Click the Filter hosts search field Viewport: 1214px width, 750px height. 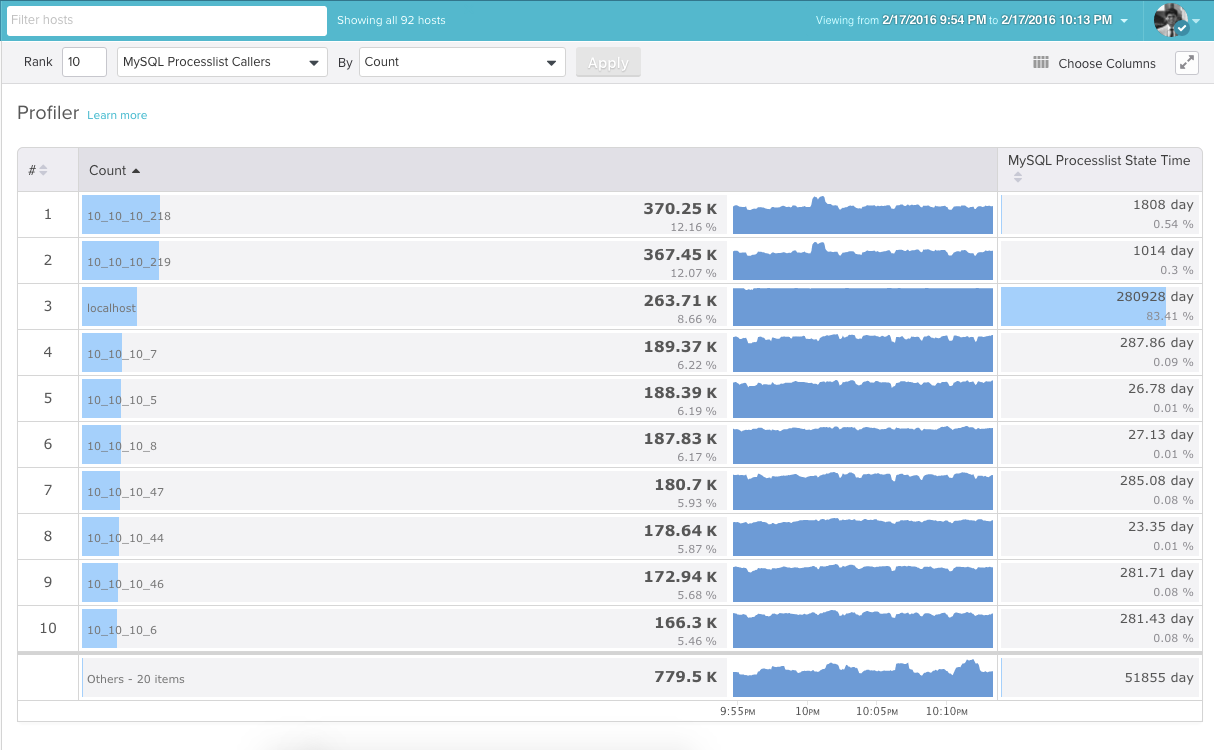[x=167, y=20]
